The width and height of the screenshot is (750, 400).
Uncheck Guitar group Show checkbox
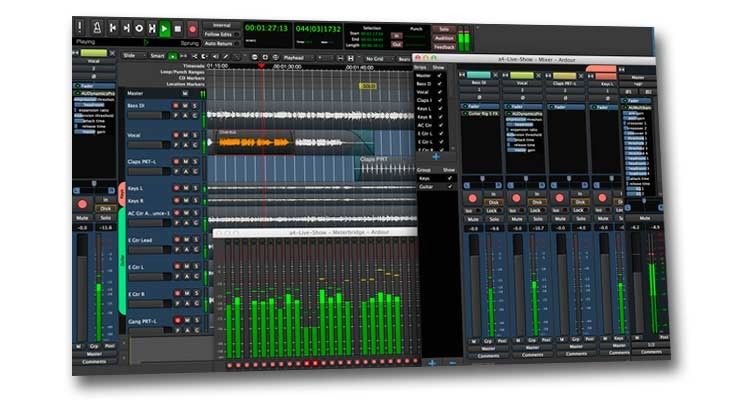coord(450,187)
